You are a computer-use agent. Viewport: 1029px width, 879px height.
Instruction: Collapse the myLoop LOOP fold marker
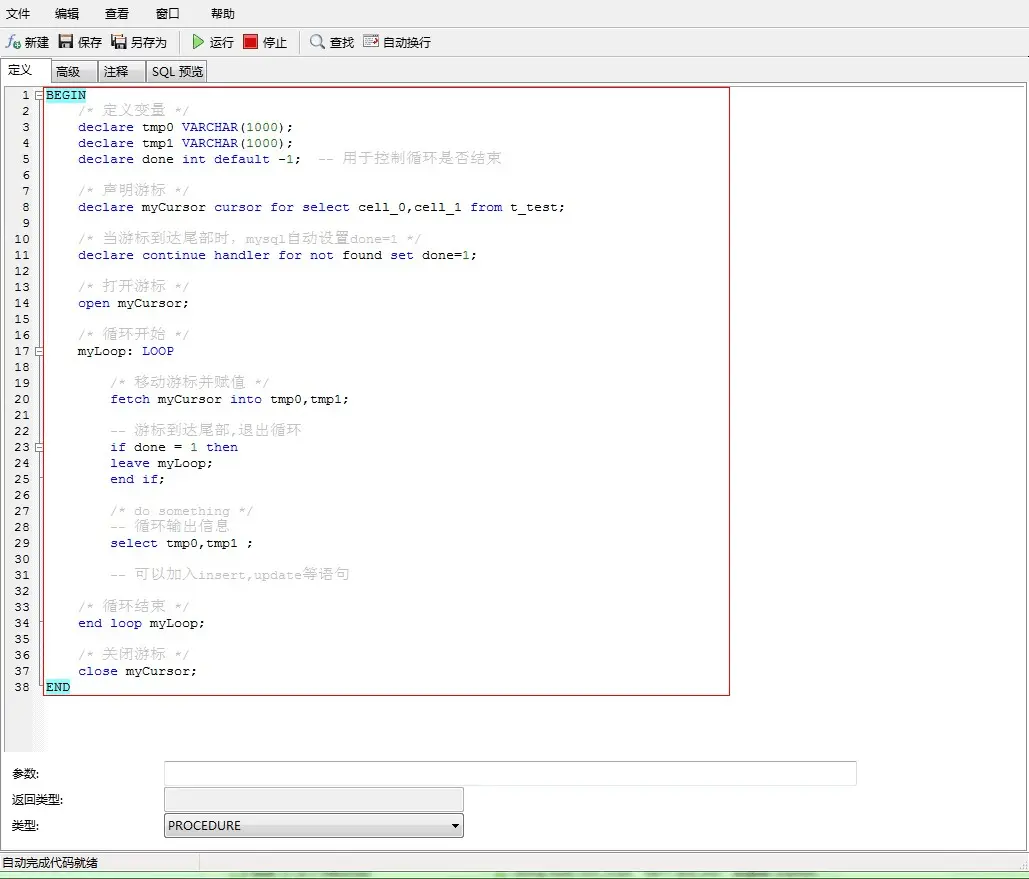click(x=39, y=352)
